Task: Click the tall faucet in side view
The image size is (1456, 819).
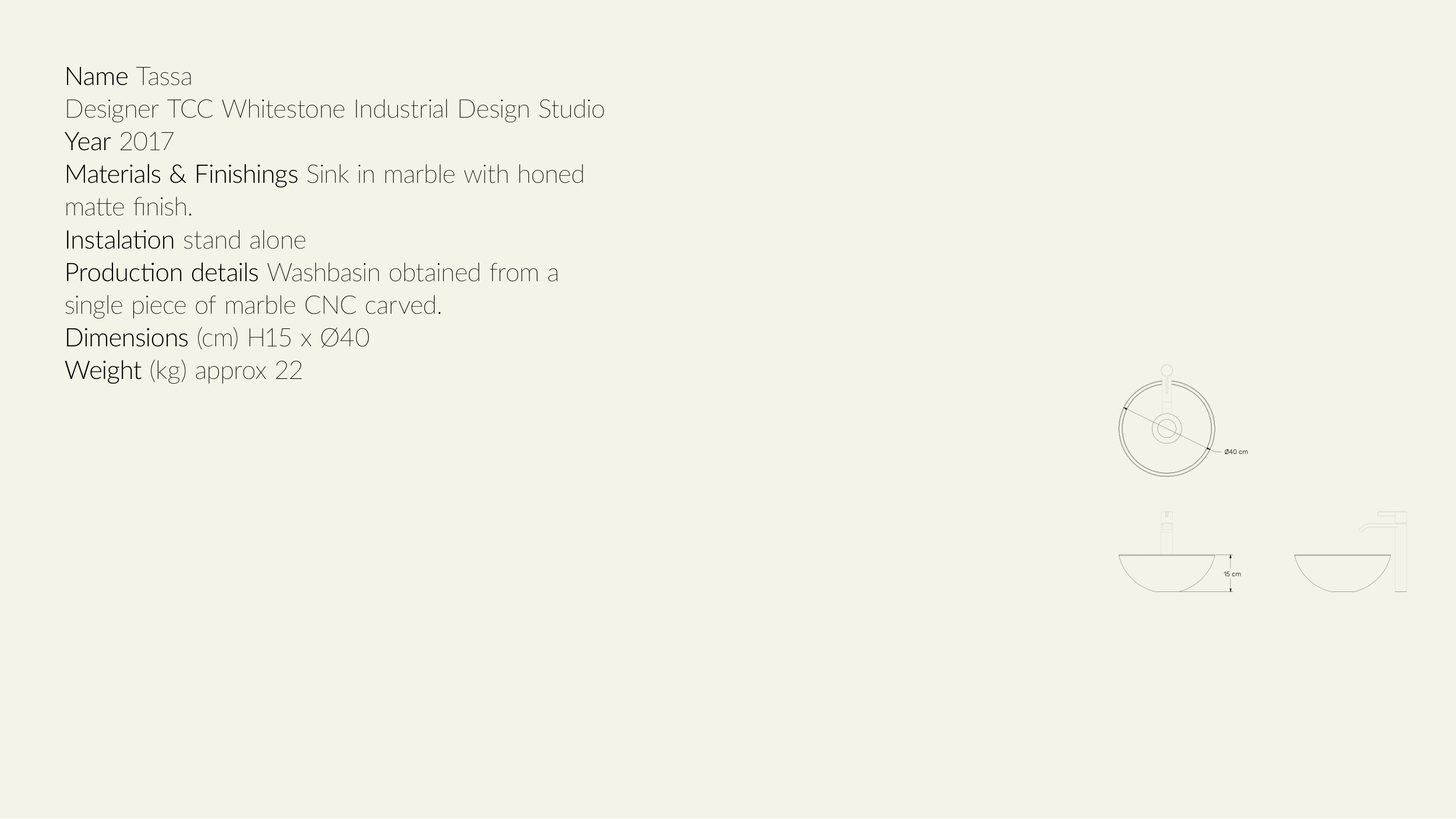Action: point(1400,550)
